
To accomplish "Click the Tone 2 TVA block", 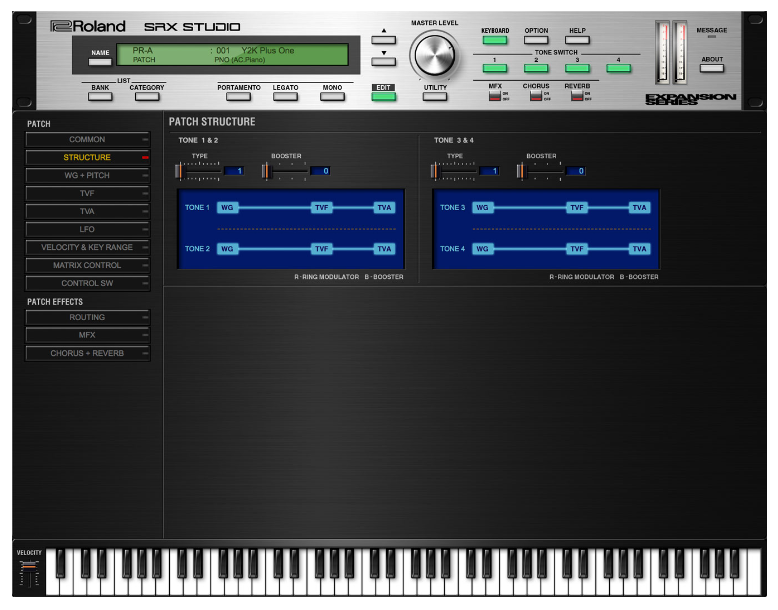I will coord(385,249).
